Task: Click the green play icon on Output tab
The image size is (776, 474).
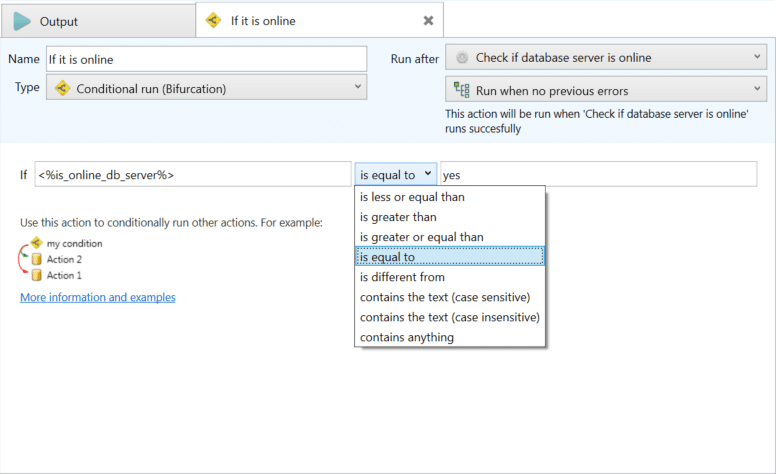Action: click(x=22, y=21)
